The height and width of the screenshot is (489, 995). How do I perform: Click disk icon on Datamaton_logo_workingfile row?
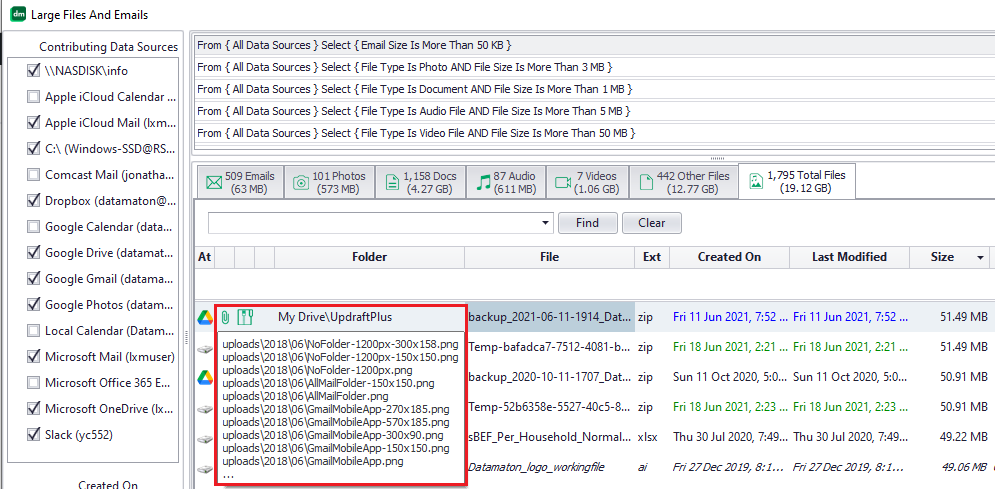pos(204,469)
